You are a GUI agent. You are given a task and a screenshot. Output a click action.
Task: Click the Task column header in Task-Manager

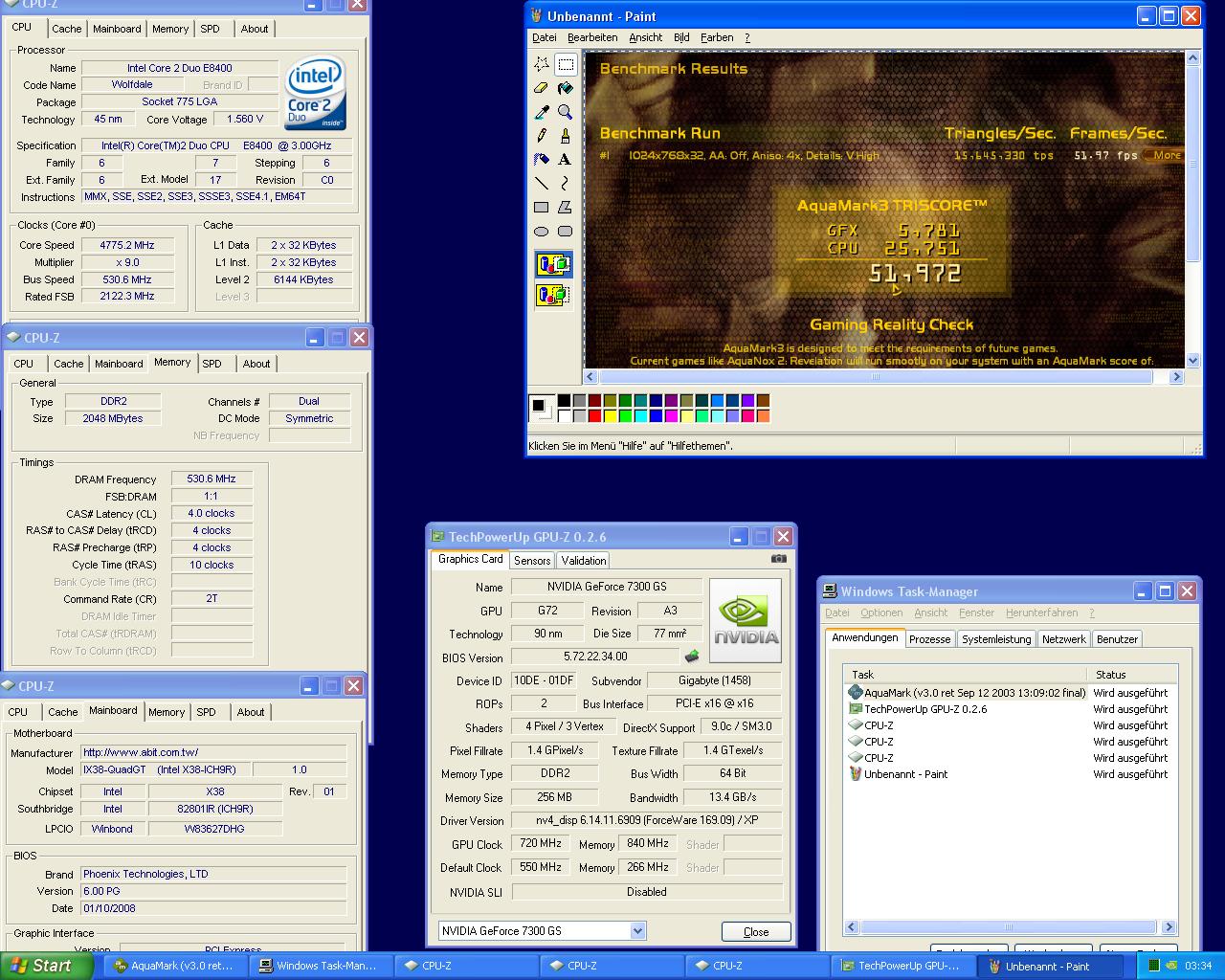[966, 675]
